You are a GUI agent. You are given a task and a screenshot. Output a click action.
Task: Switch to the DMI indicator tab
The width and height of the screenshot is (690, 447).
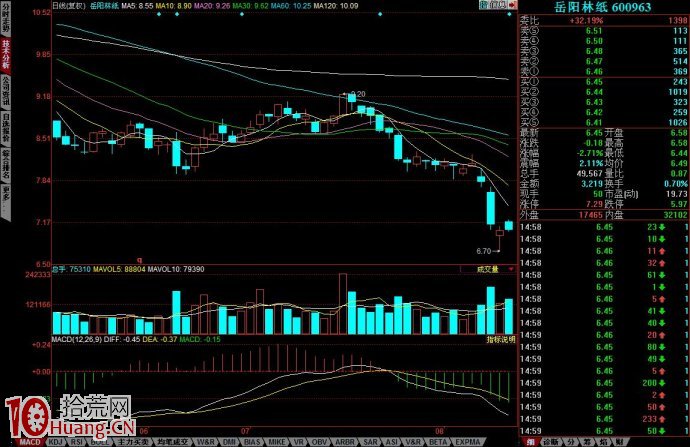coord(230,442)
